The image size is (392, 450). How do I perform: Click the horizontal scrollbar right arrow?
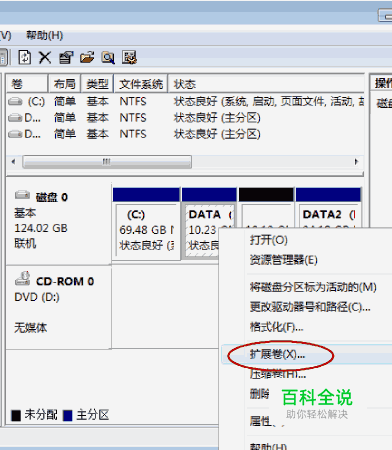[356, 162]
